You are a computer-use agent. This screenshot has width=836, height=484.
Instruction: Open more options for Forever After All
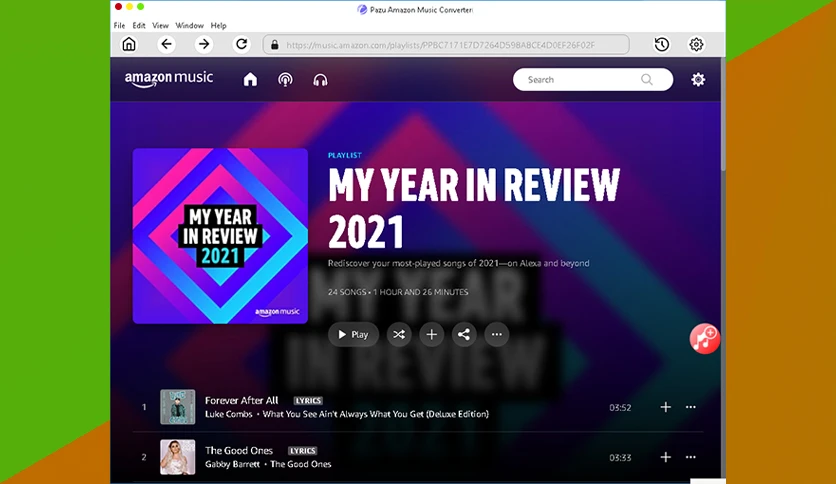(x=690, y=407)
